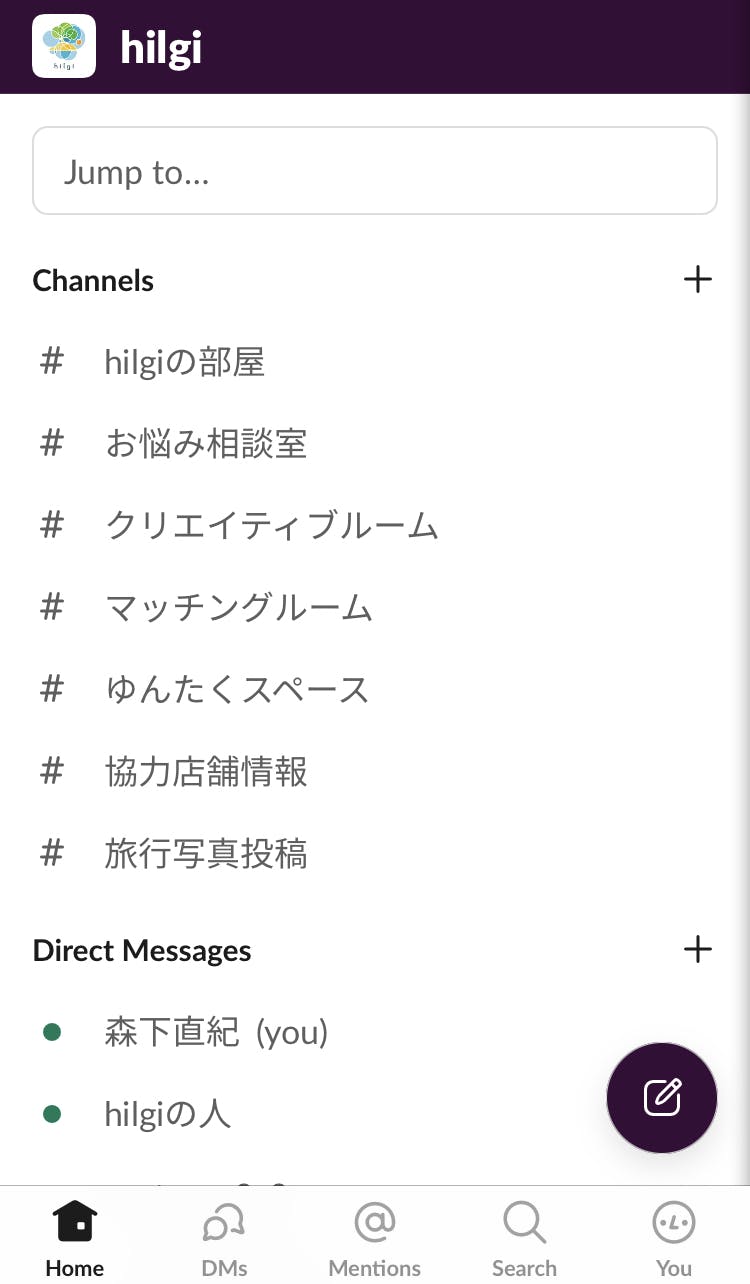Open the Home tab
Viewport: 750px width, 1284px height.
(x=75, y=1240)
